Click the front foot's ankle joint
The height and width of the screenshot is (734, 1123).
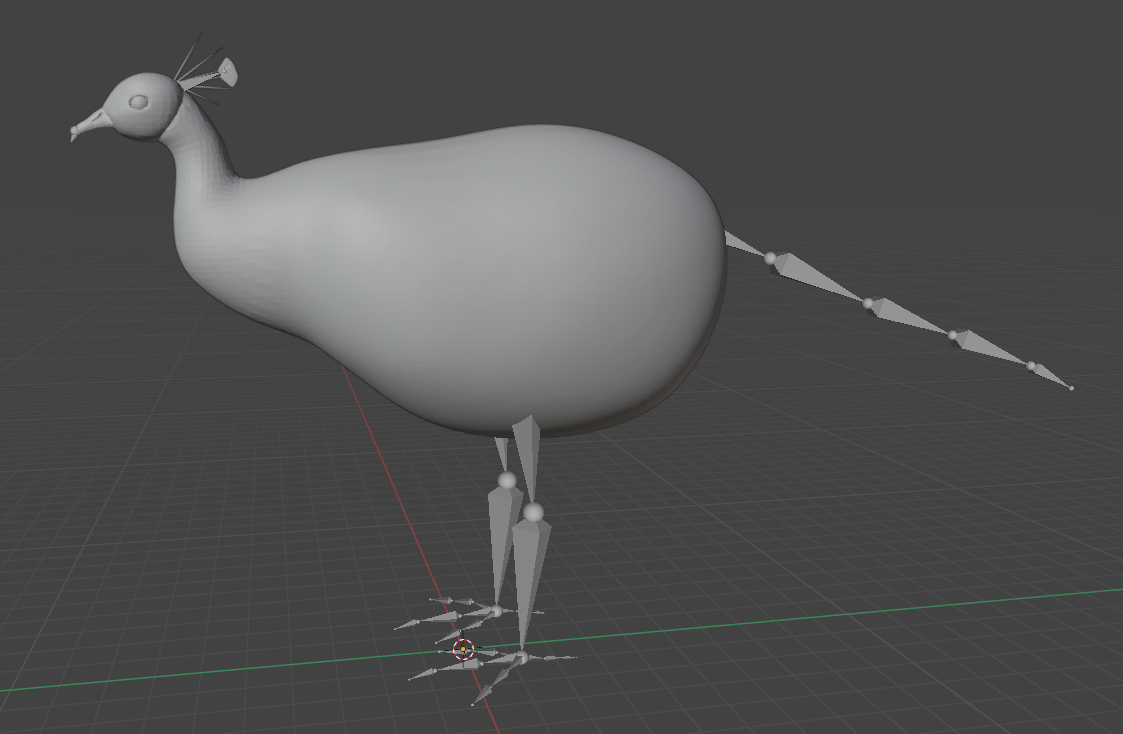522,657
